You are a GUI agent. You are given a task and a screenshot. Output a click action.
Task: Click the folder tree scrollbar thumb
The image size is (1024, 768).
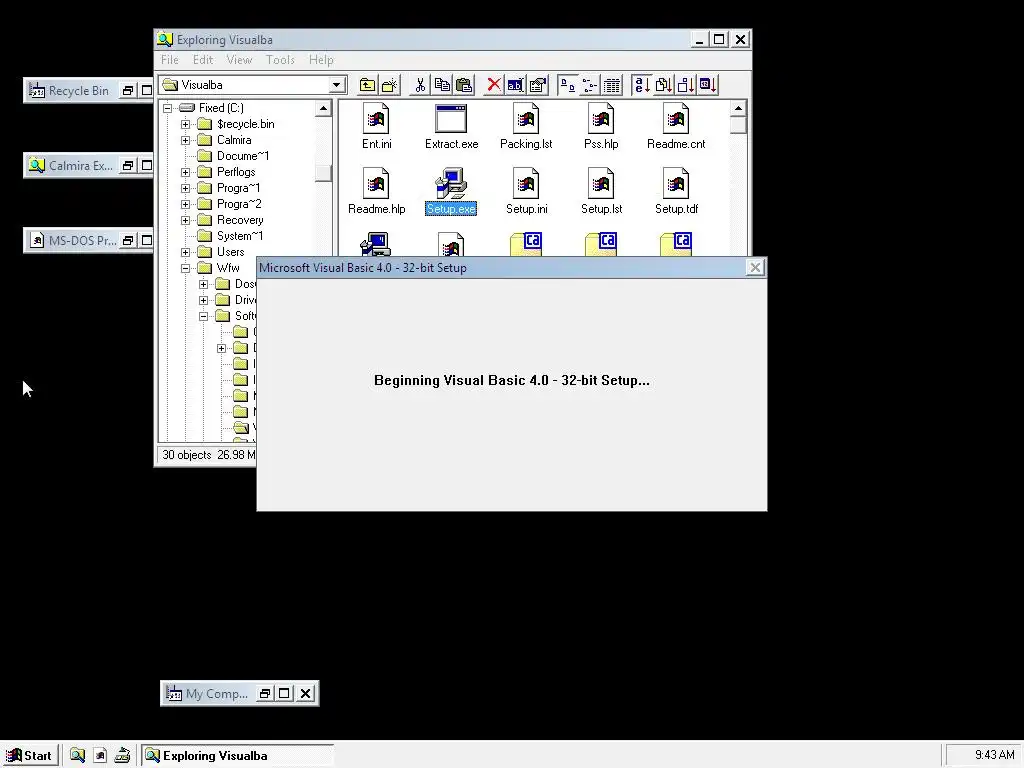[x=323, y=173]
